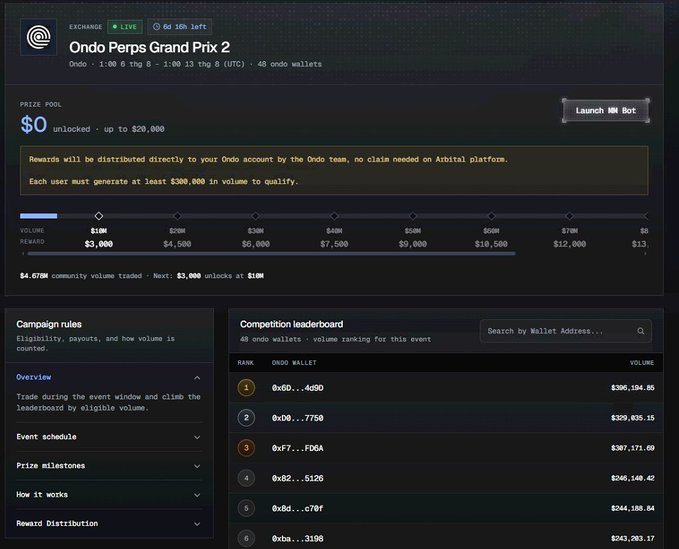This screenshot has height=549, width=679.
Task: Click the RANK column header
Action: [246, 363]
